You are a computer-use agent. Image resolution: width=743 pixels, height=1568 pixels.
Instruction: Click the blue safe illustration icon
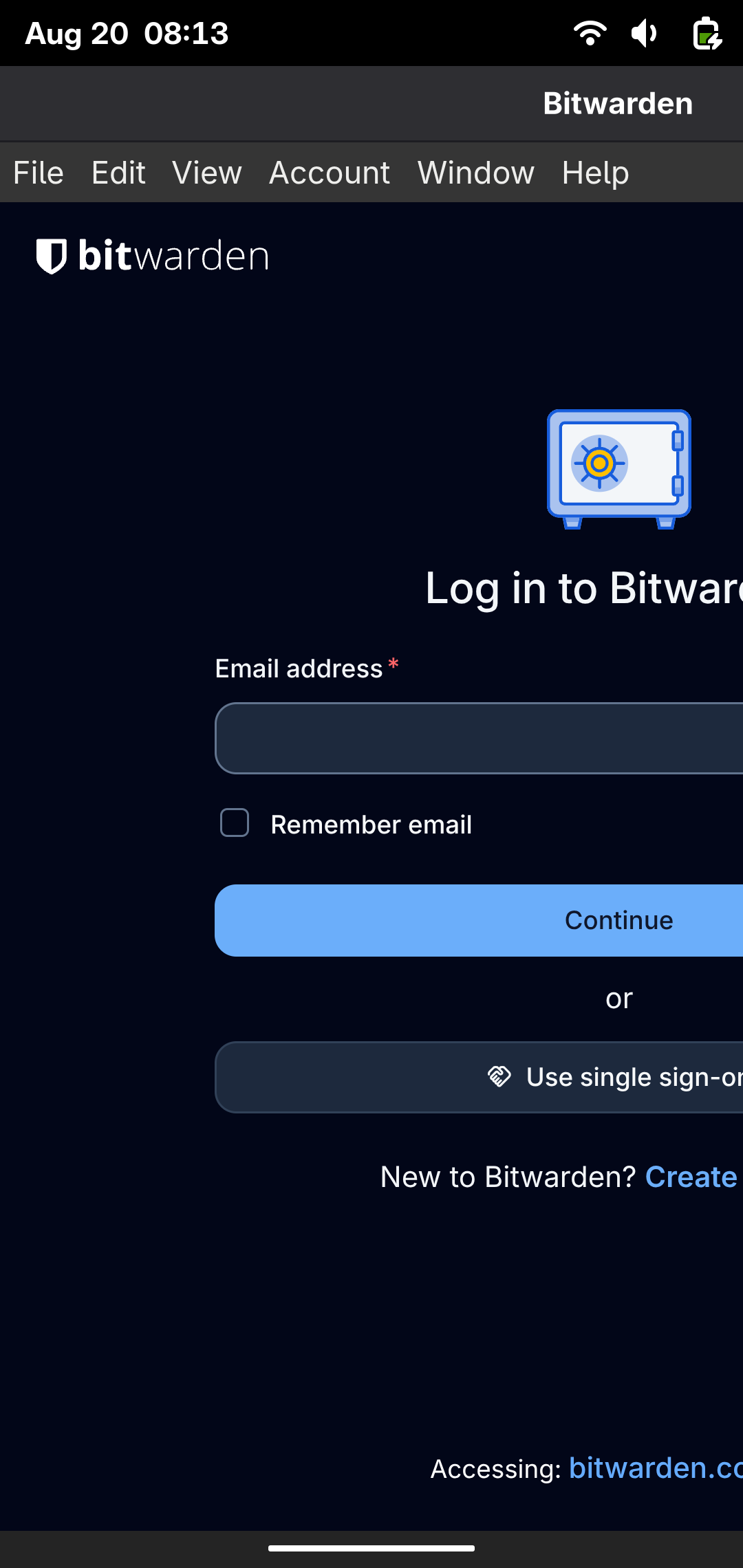(x=618, y=469)
